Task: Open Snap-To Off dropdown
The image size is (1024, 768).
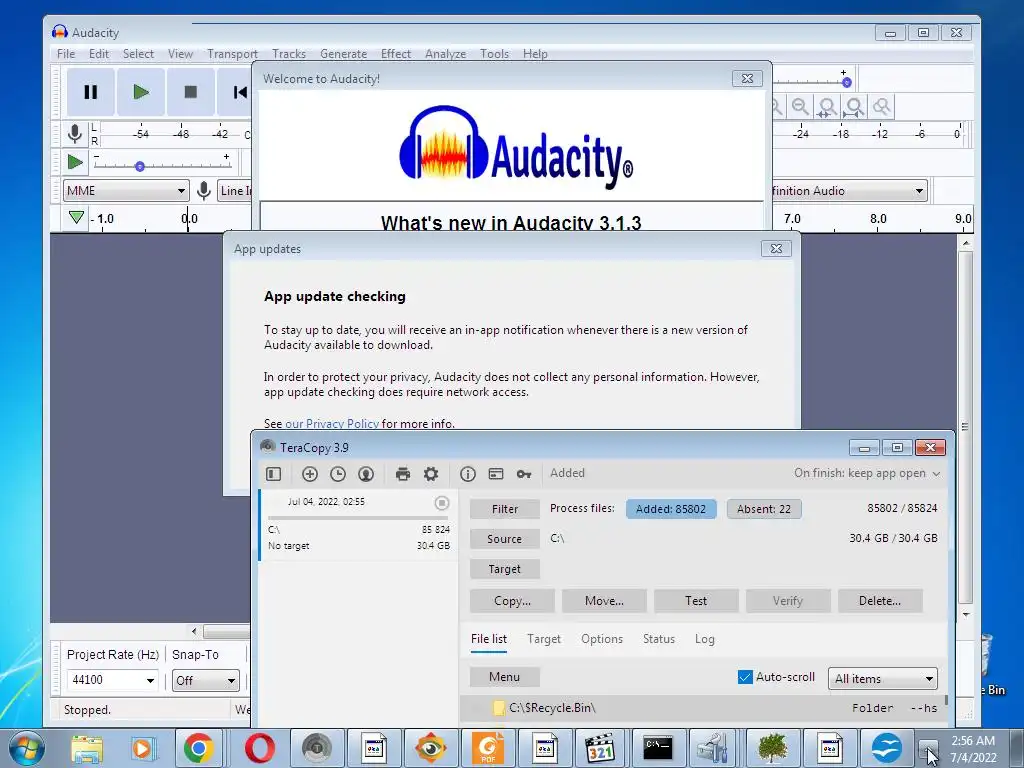Action: click(206, 680)
